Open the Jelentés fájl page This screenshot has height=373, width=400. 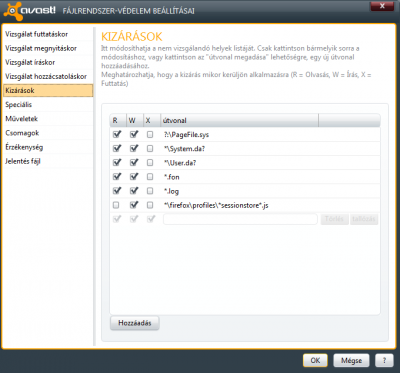(23, 161)
